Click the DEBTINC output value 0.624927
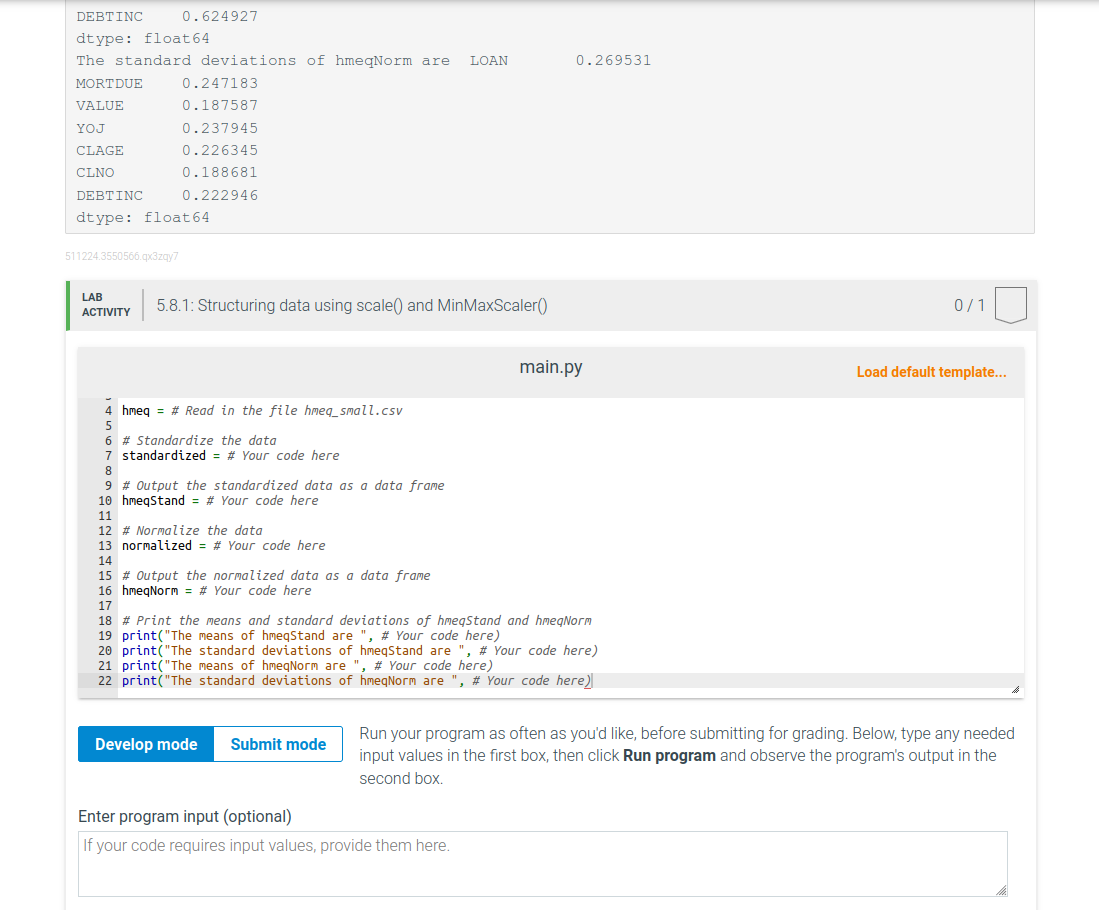This screenshot has height=910, width=1099. tap(219, 16)
